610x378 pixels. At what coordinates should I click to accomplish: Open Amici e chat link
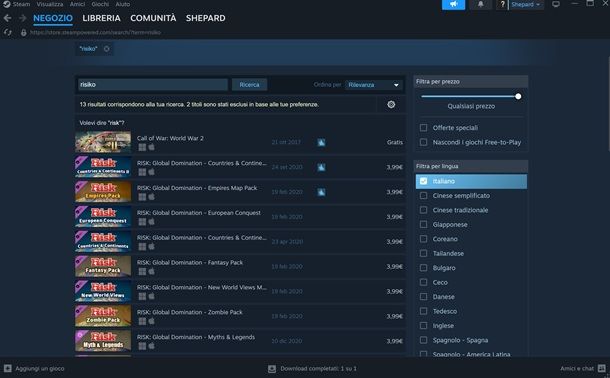[577, 368]
